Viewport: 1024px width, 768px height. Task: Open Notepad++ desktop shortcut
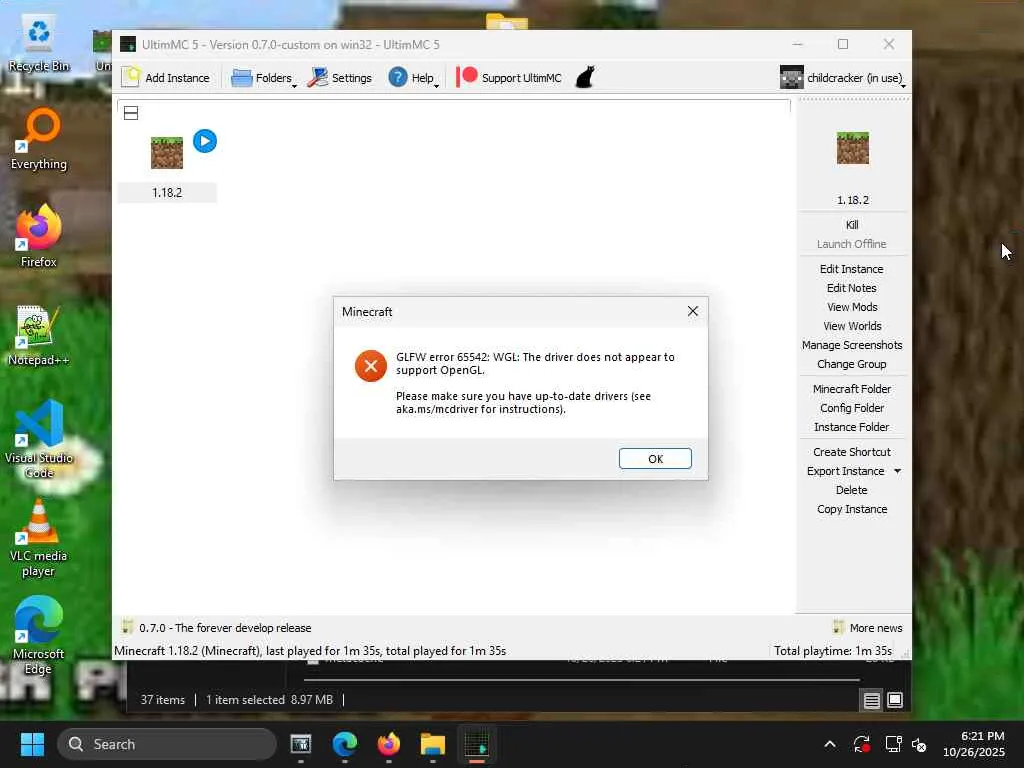pyautogui.click(x=39, y=335)
